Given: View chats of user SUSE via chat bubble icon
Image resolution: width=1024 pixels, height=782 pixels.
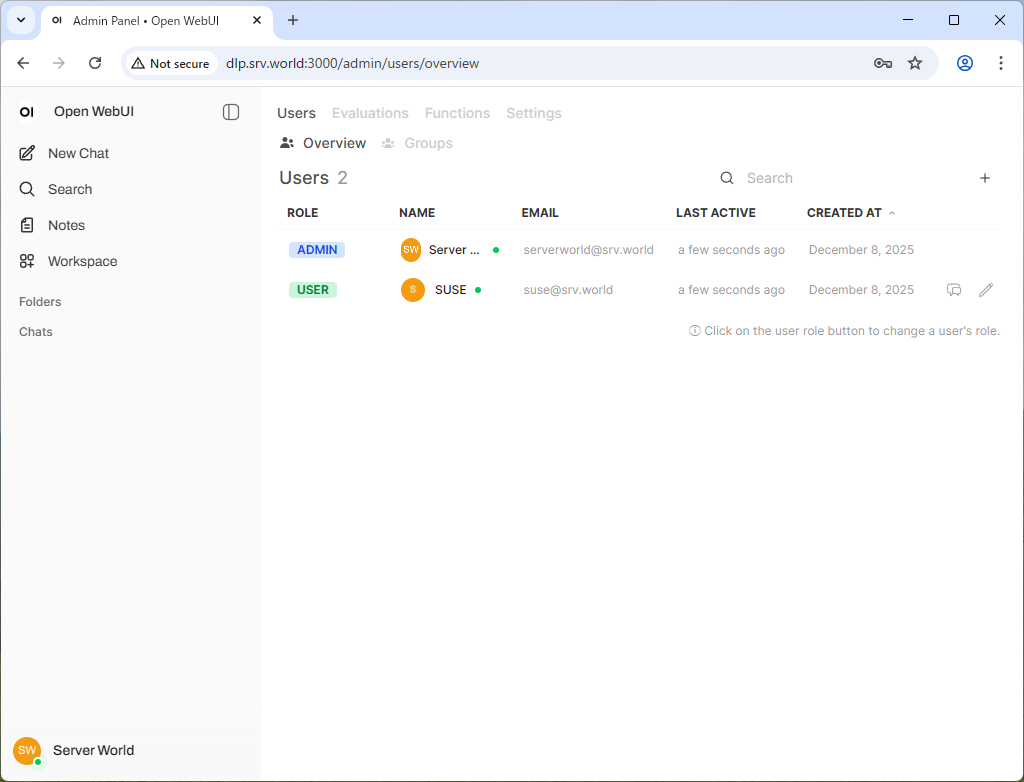Looking at the screenshot, I should pyautogui.click(x=953, y=289).
